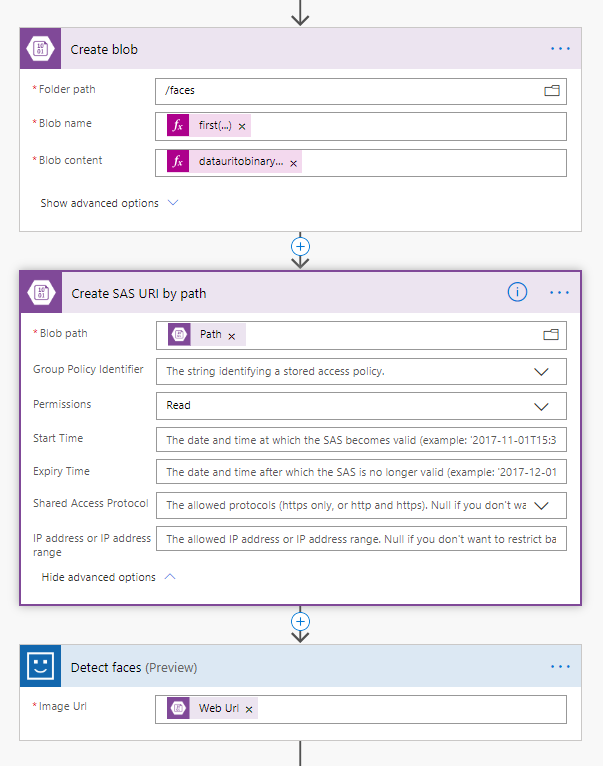Select the Detect faces (Preview) title
Screen dimensions: 603x766
click(x=134, y=667)
